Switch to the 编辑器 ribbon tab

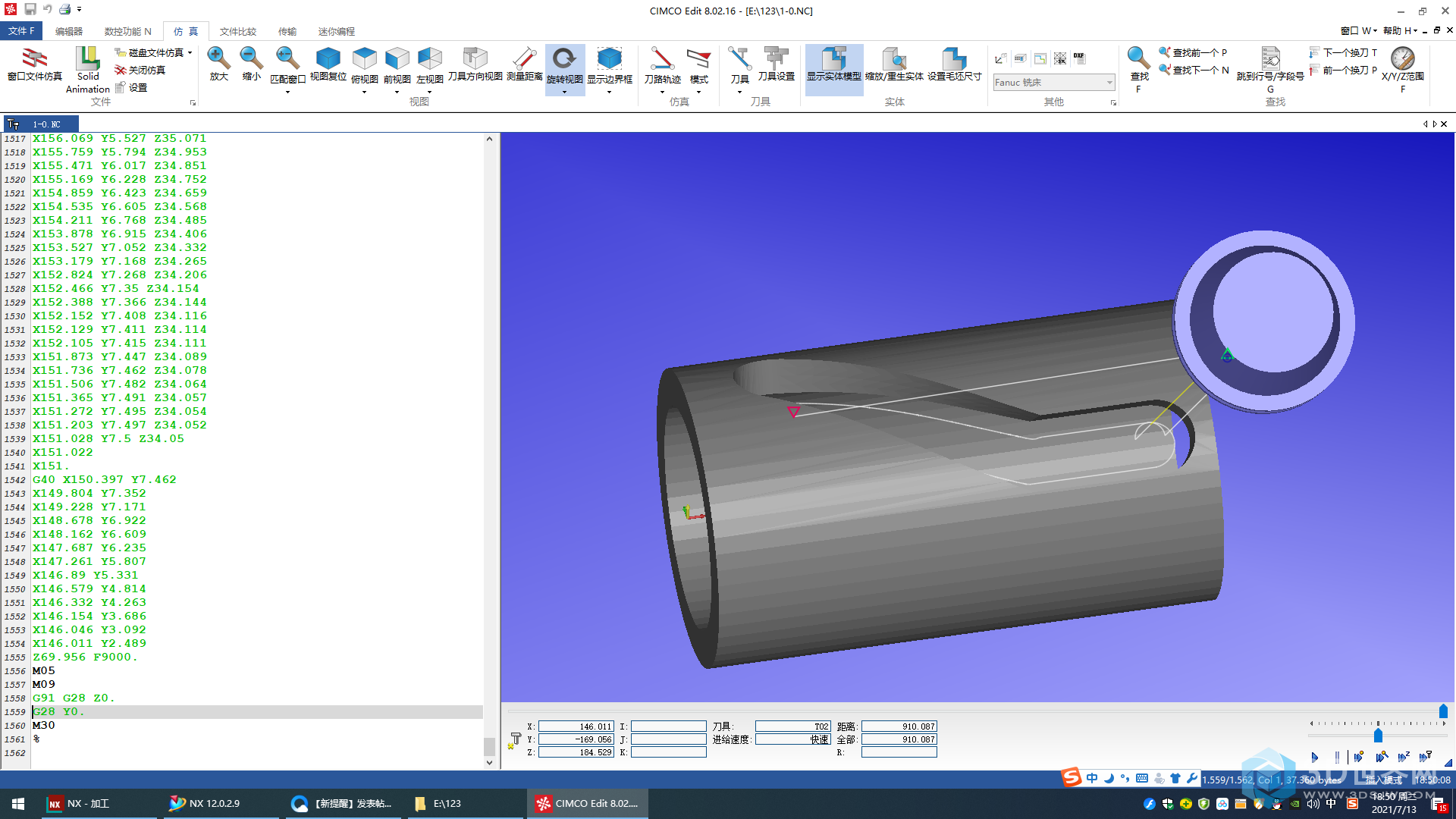tap(69, 31)
